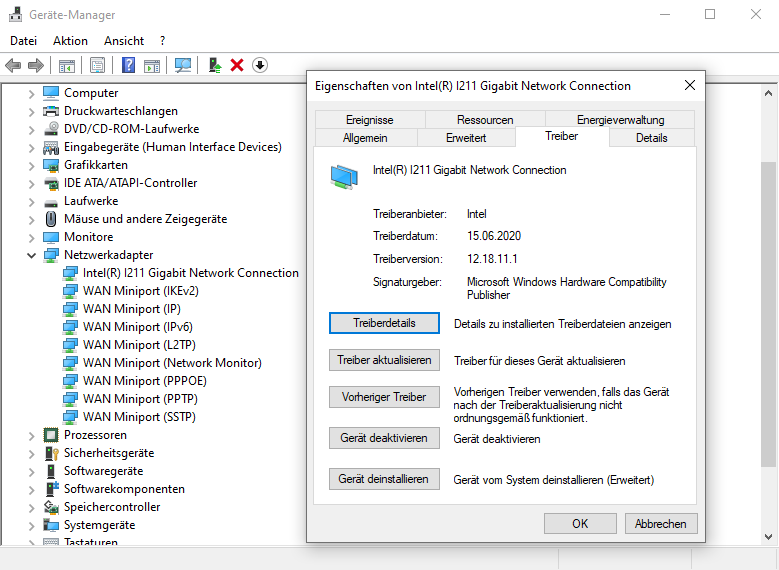Toggle the console tree view toolbar icon

pyautogui.click(x=67, y=66)
